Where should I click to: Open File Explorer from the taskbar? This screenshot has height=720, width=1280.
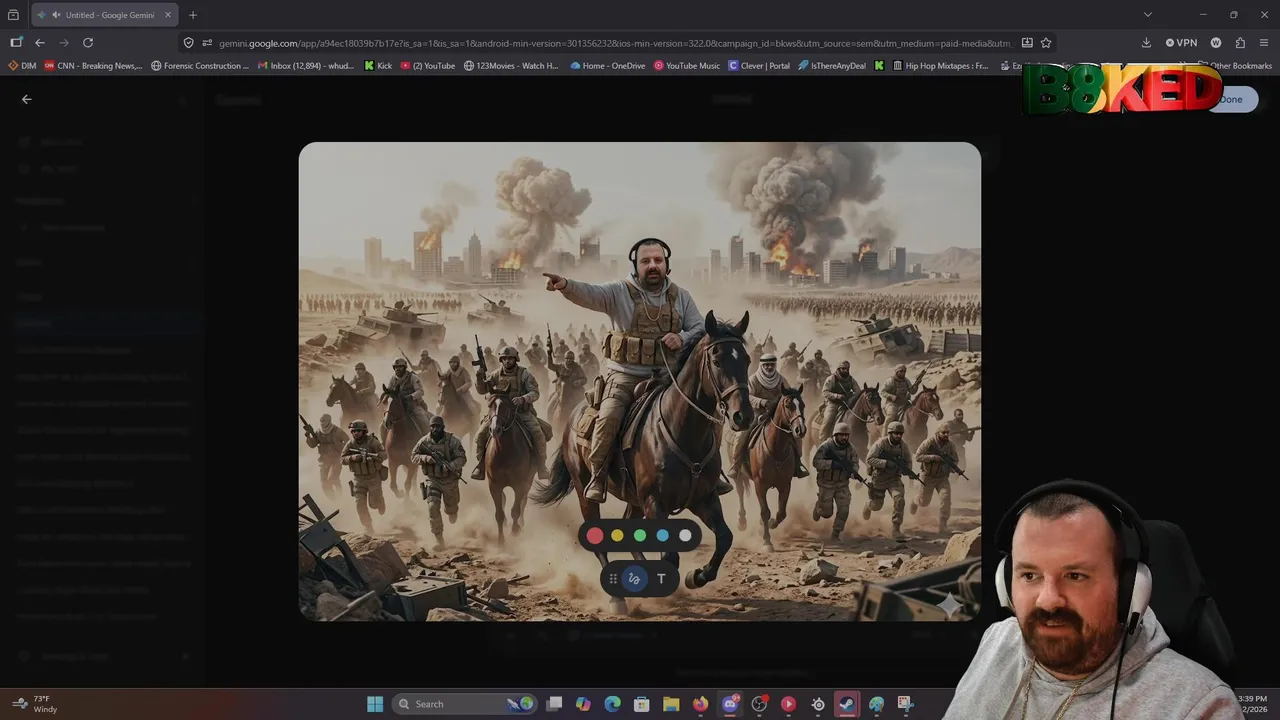coord(671,704)
